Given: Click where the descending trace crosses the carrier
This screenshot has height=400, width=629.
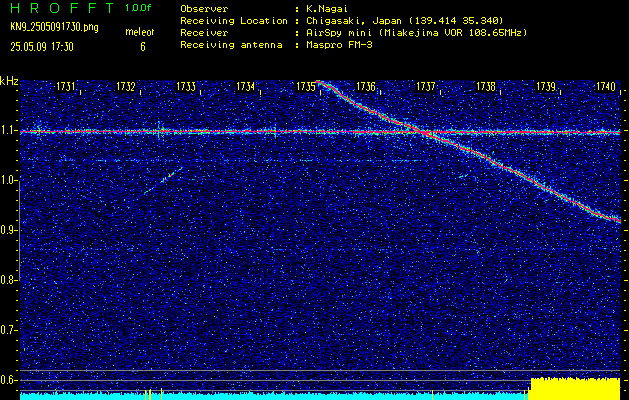Looking at the screenshot, I should point(425,132).
